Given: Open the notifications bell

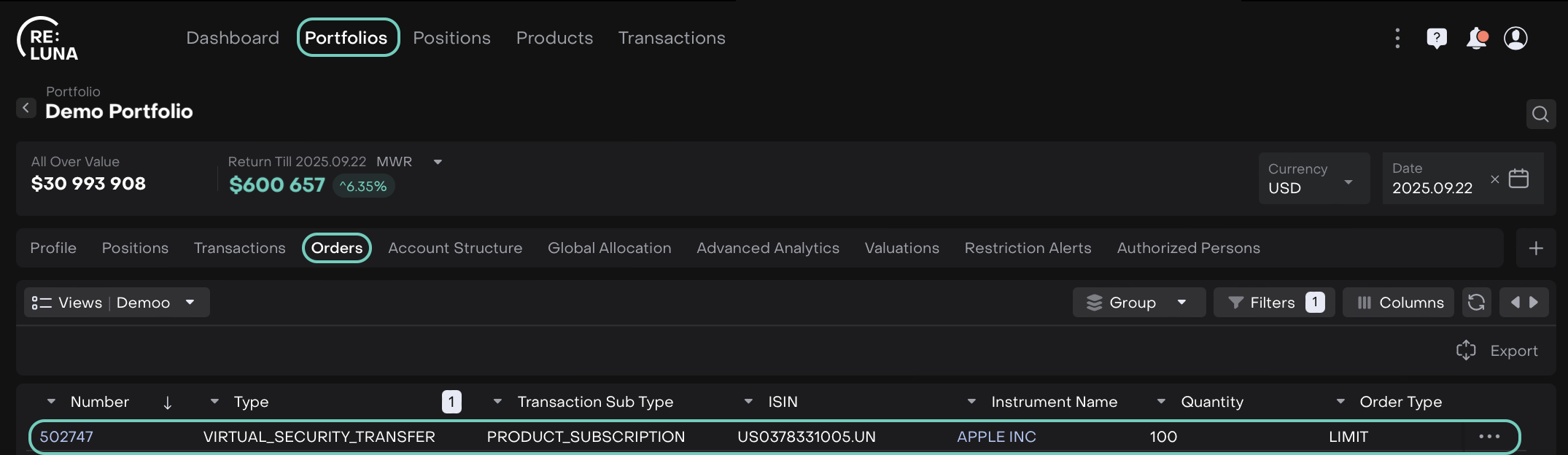Looking at the screenshot, I should 1476,38.
